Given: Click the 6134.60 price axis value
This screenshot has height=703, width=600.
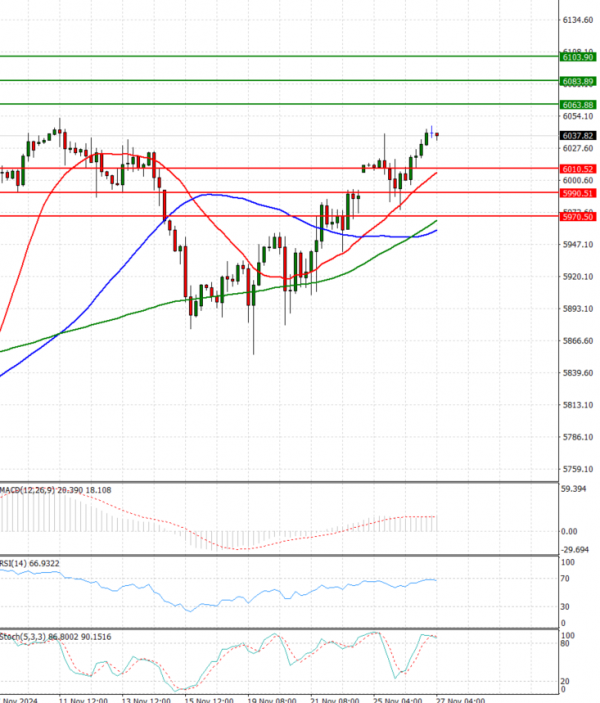Looking at the screenshot, I should [x=578, y=20].
